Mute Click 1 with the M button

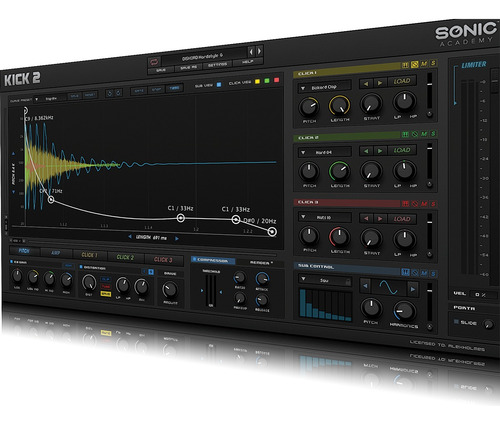[424, 64]
